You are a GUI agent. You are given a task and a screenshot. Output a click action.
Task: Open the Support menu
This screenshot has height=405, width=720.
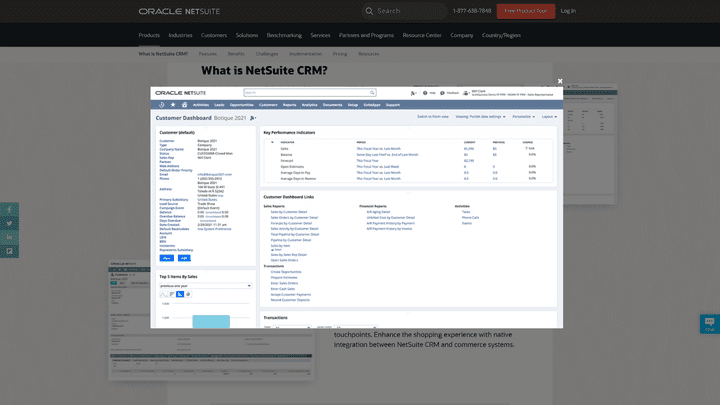click(393, 105)
